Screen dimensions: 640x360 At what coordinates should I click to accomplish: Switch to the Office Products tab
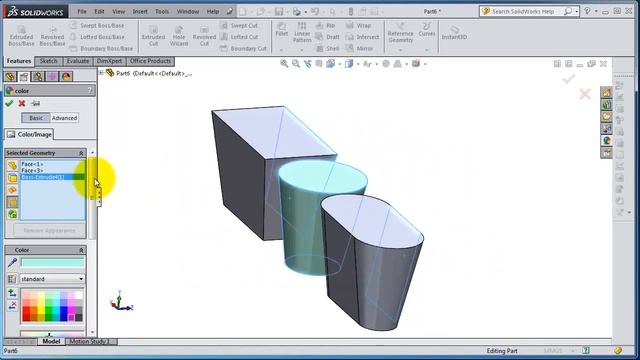tap(150, 61)
